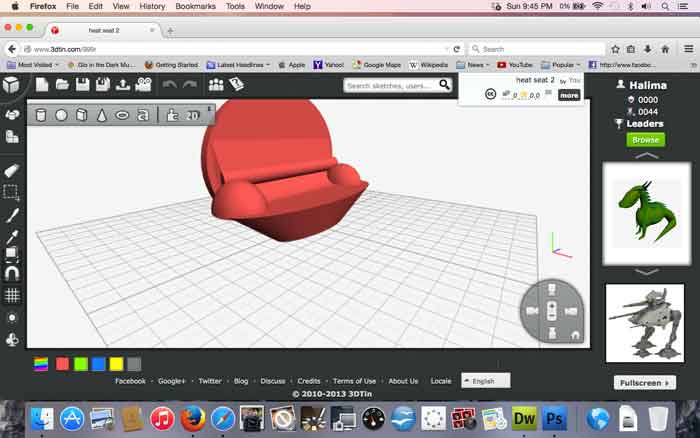
Task: Expand the Most Visited bookmarks folder
Action: click(33, 65)
